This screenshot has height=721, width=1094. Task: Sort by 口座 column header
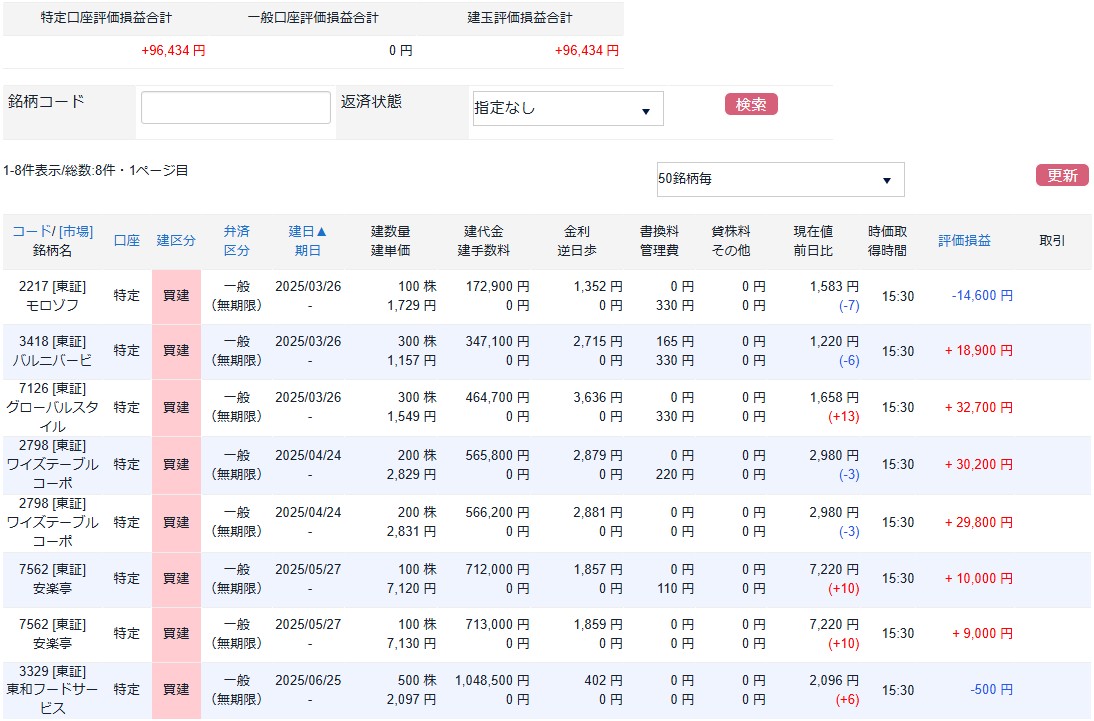coord(126,241)
